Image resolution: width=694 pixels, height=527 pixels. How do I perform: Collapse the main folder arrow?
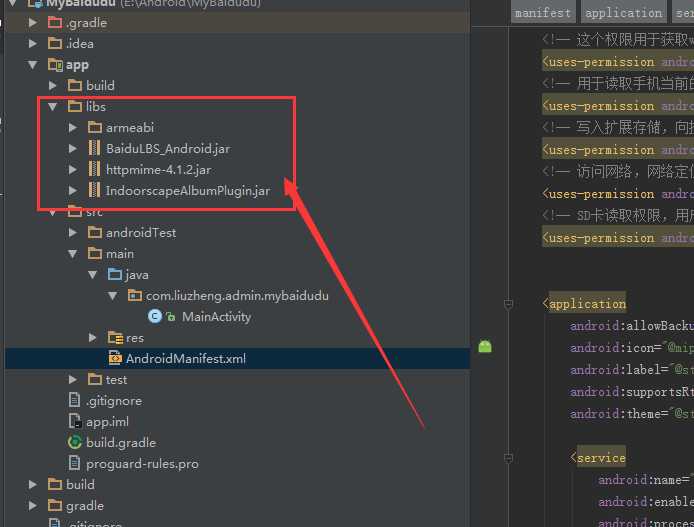73,254
